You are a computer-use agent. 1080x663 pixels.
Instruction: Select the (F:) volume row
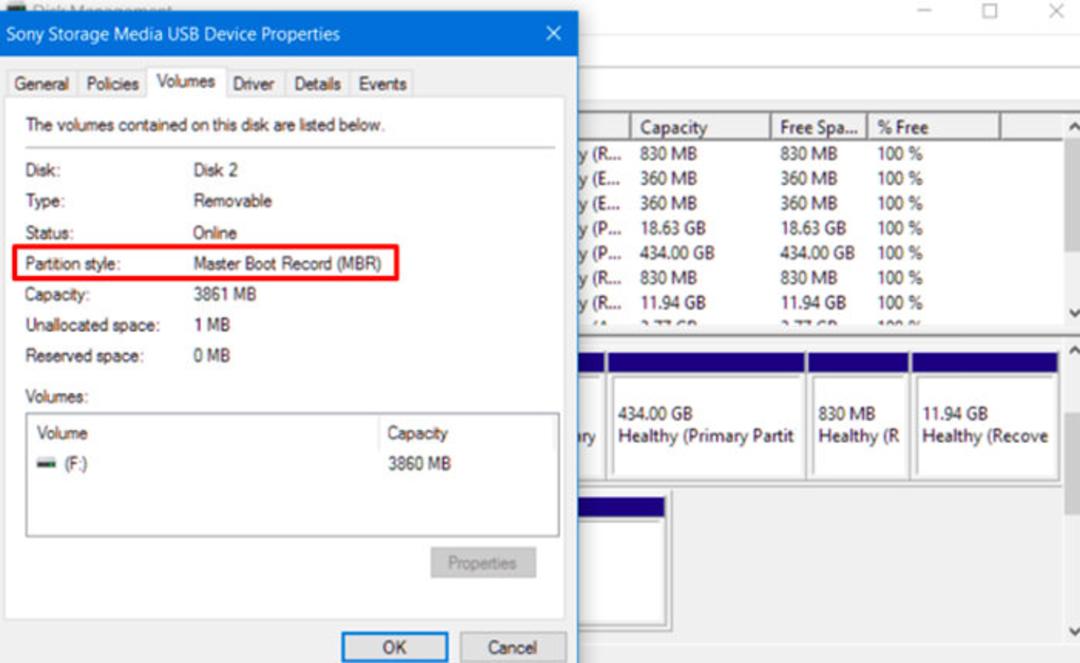pyautogui.click(x=292, y=463)
